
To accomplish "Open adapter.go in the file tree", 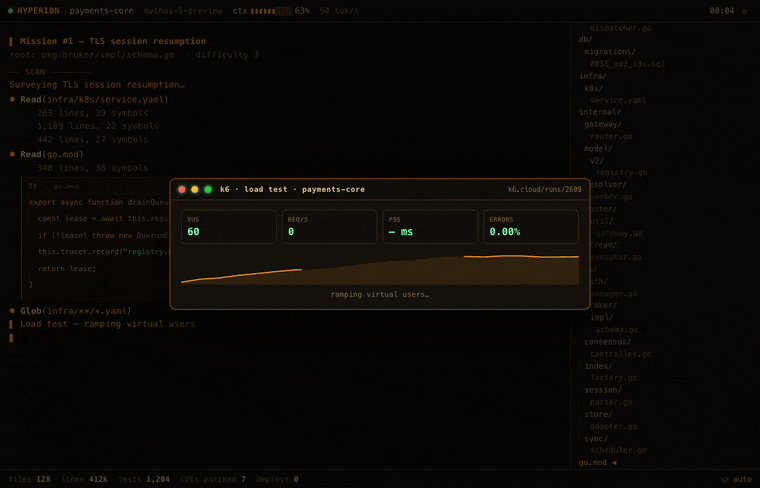I will [x=614, y=426].
